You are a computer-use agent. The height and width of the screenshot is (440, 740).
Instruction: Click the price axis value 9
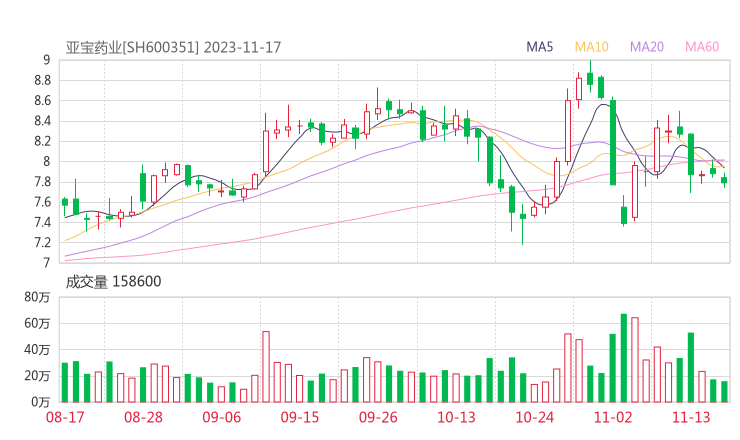[46, 60]
